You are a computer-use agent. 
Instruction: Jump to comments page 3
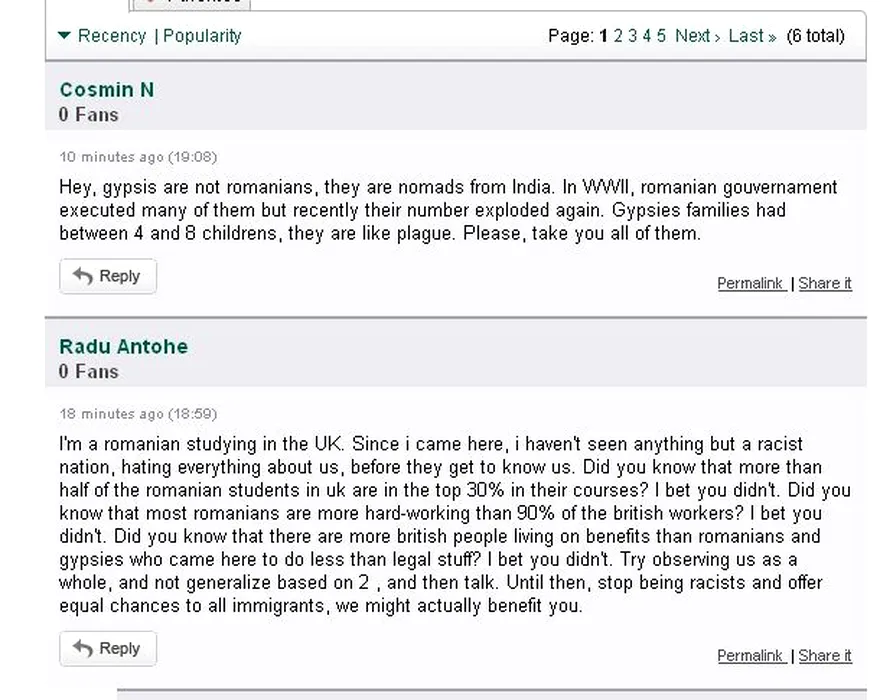point(633,36)
